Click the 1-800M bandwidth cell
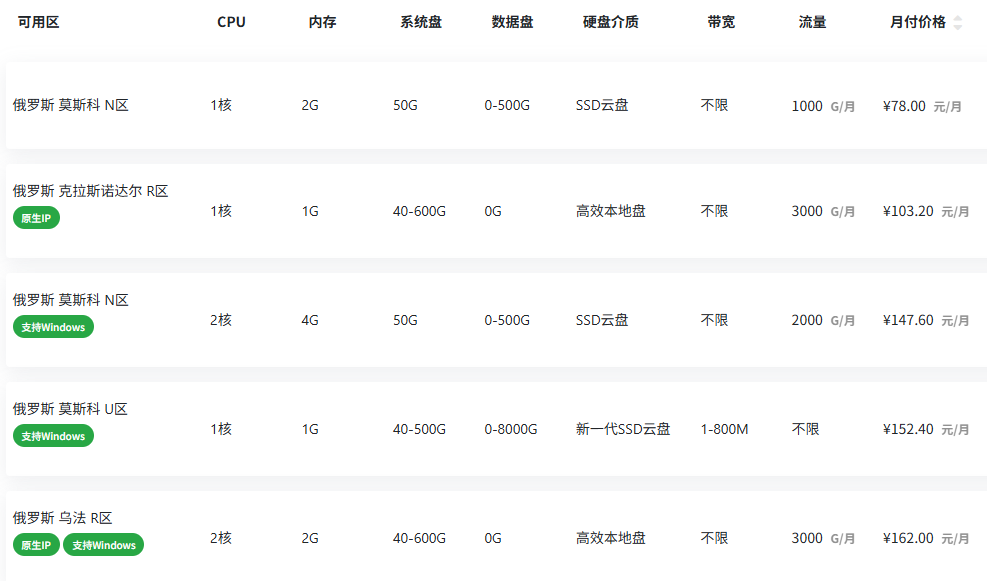Screen dimensions: 987x581 (x=725, y=429)
